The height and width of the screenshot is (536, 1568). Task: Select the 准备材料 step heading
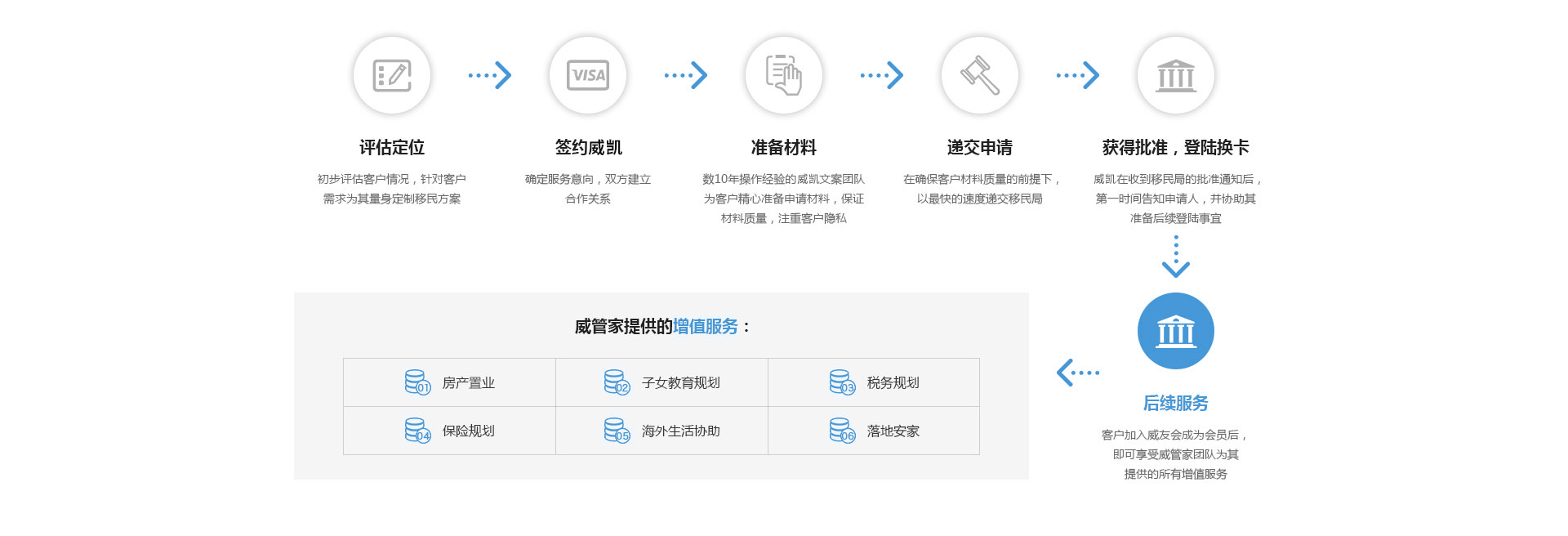coord(784,148)
